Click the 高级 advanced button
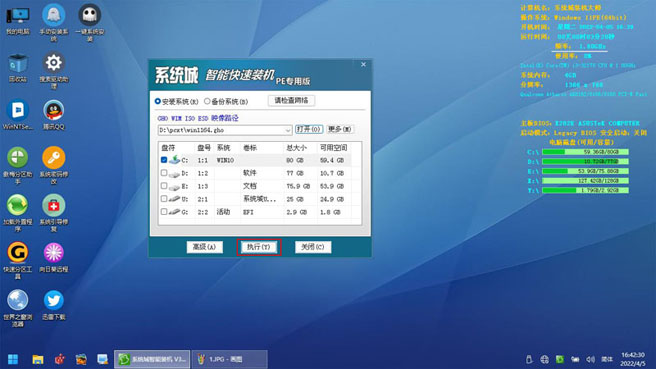Image resolution: width=656 pixels, height=369 pixels. pyautogui.click(x=204, y=247)
